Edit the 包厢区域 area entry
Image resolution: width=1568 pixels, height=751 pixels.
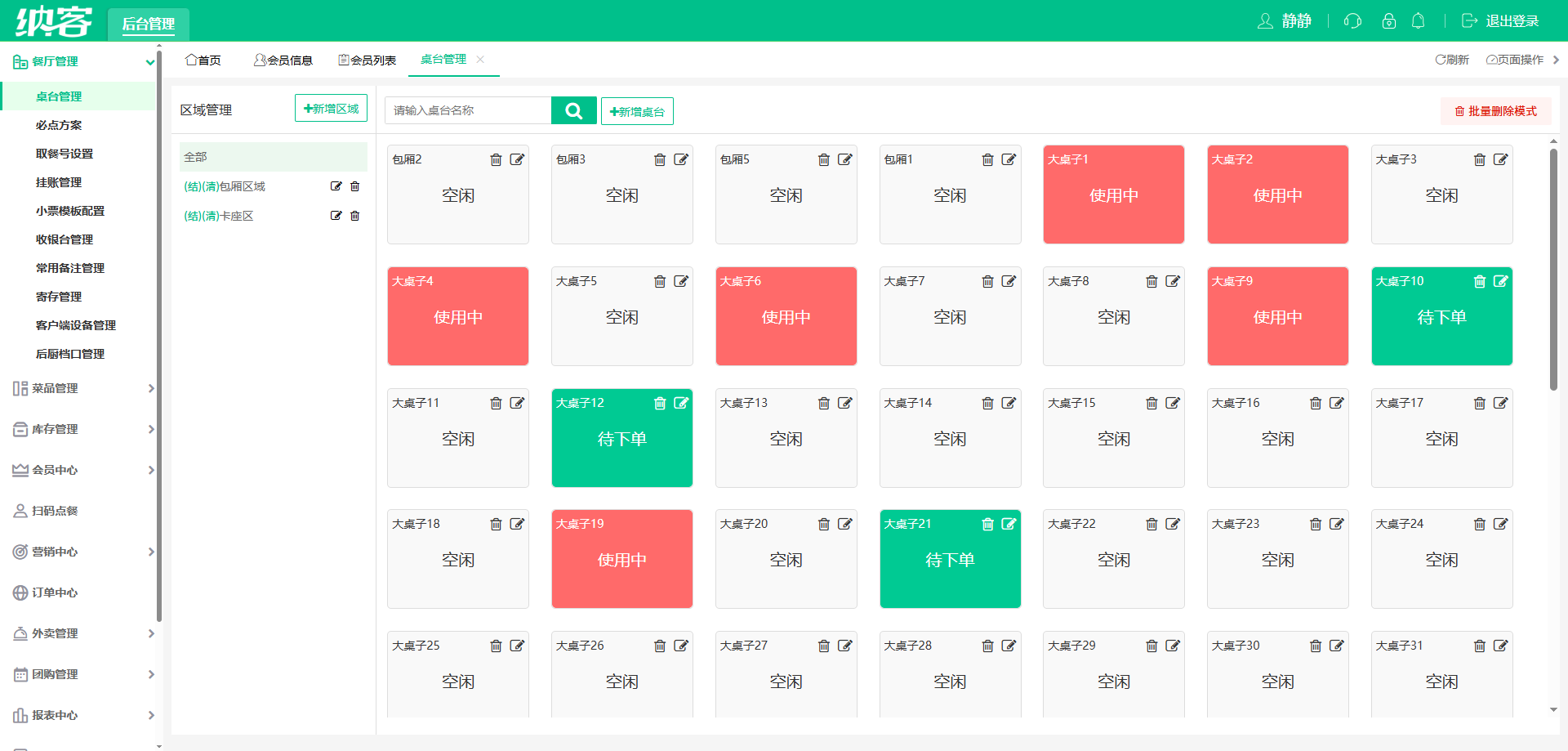(x=336, y=186)
